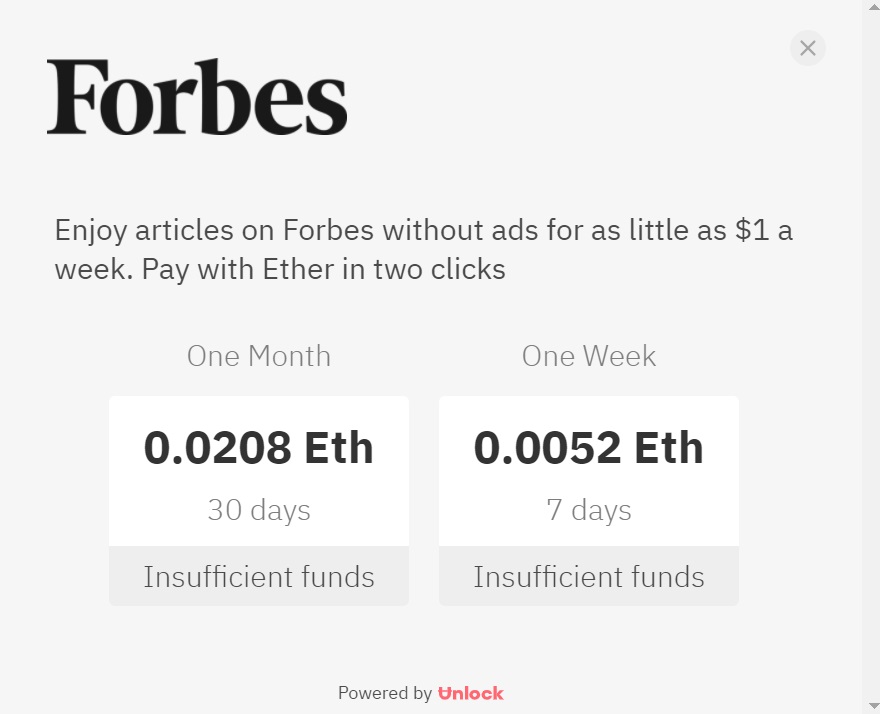Click the 7 days duration text

(589, 510)
